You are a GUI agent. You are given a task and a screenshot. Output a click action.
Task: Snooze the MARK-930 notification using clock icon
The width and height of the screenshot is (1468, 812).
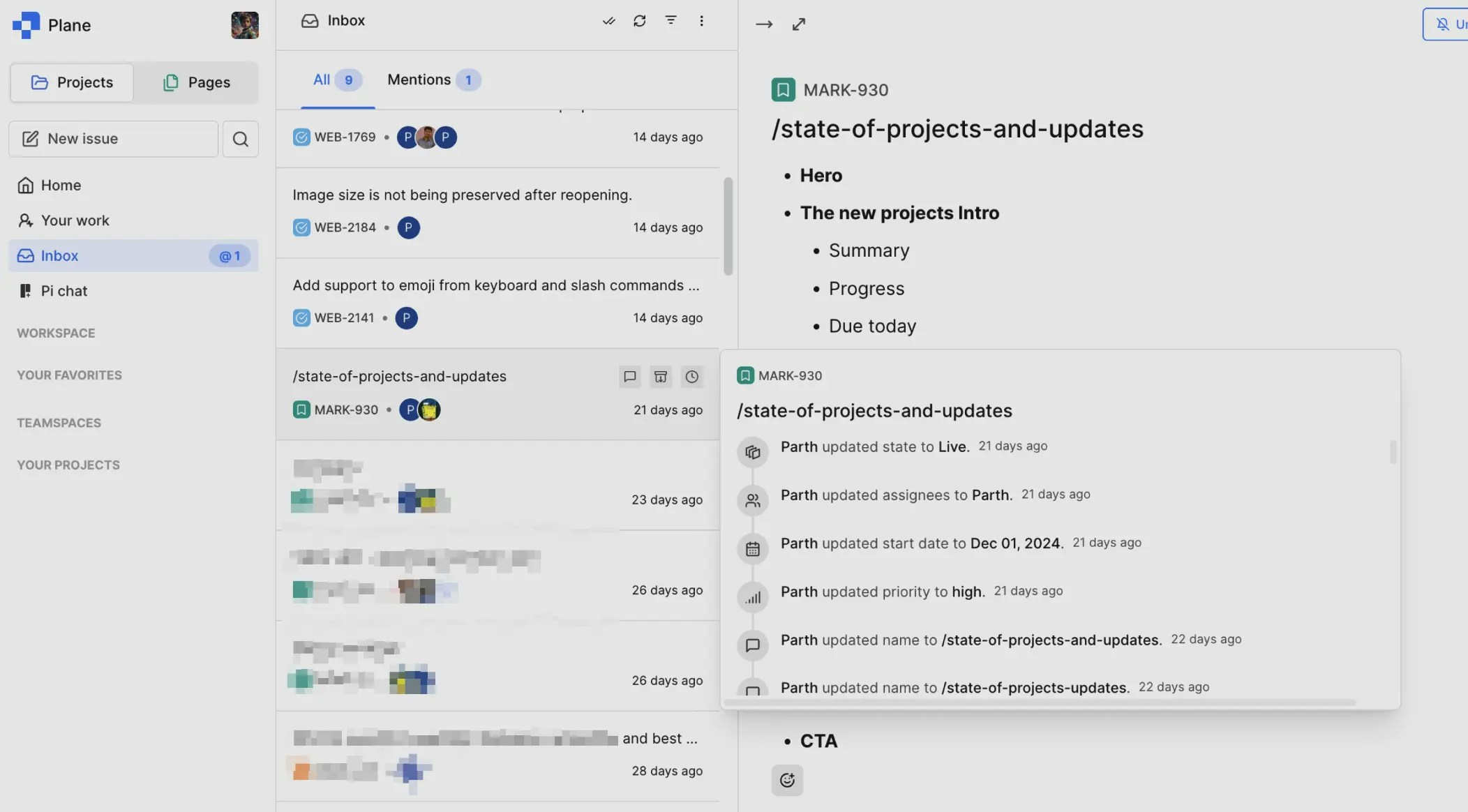(691, 376)
